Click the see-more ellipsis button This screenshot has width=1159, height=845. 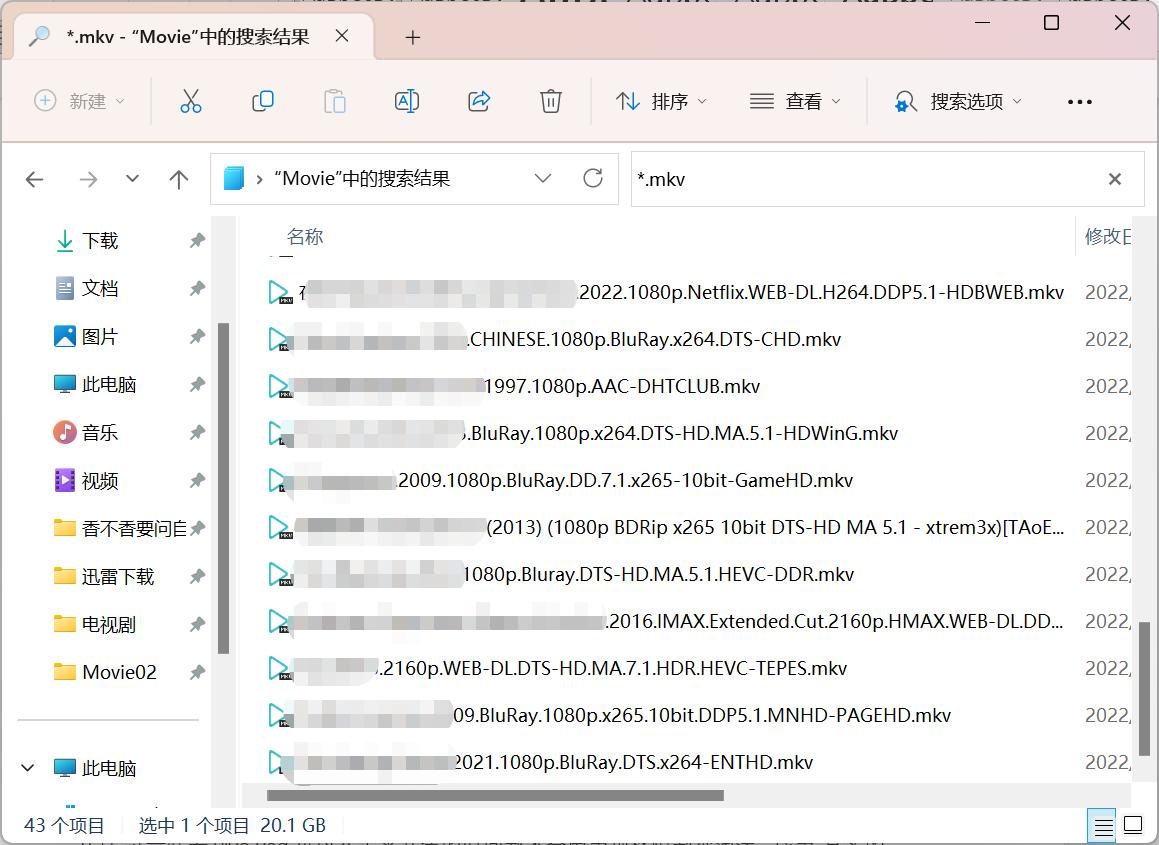[1079, 100]
